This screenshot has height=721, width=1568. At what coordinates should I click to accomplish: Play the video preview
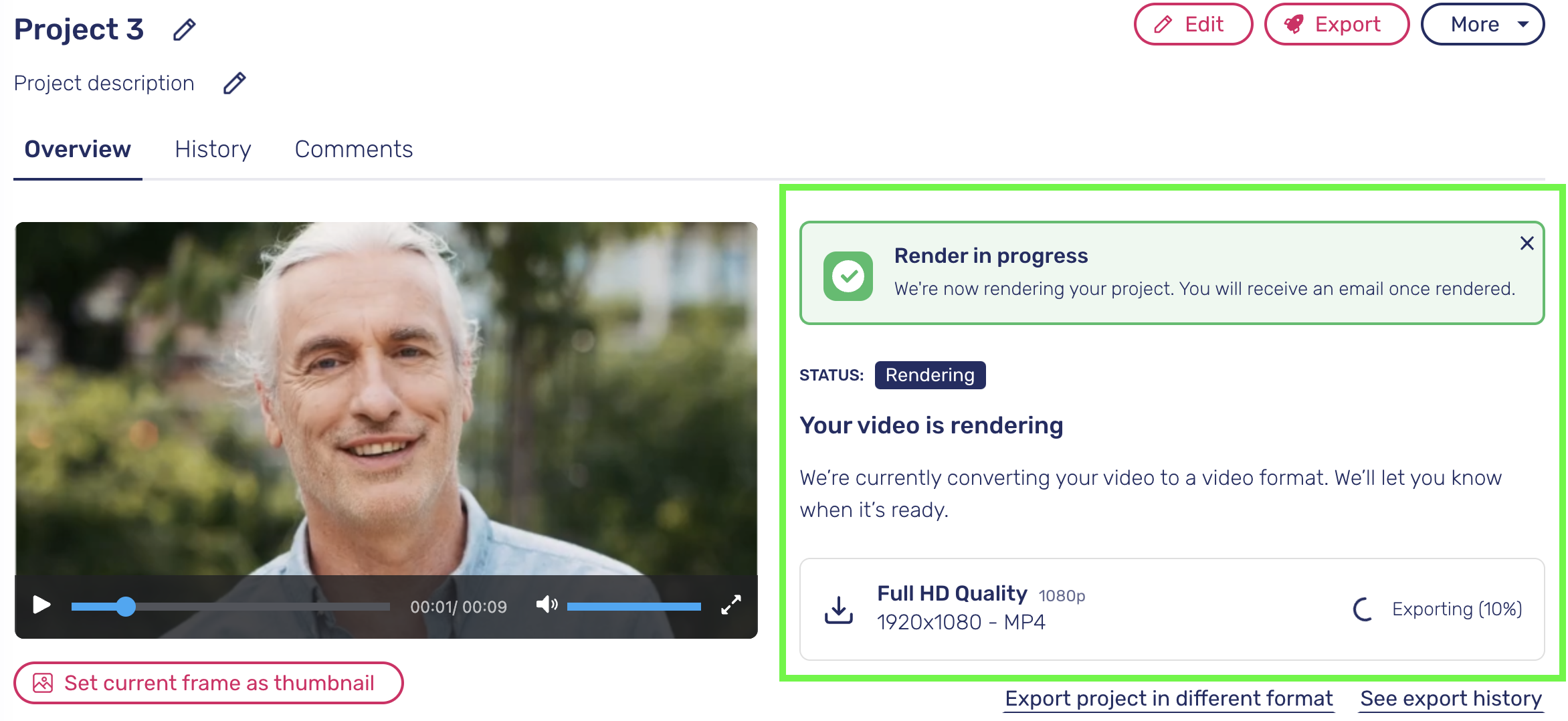point(41,605)
